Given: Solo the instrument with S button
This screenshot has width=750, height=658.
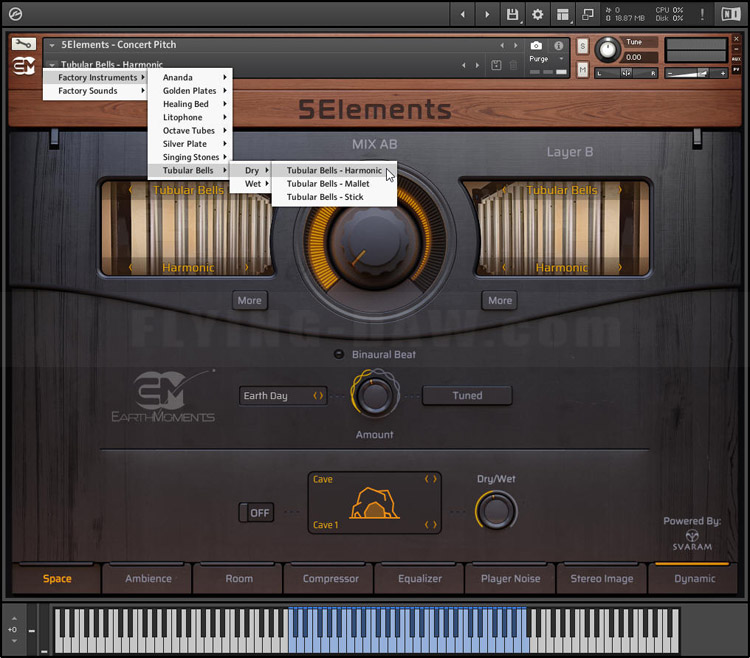Looking at the screenshot, I should pos(582,47).
